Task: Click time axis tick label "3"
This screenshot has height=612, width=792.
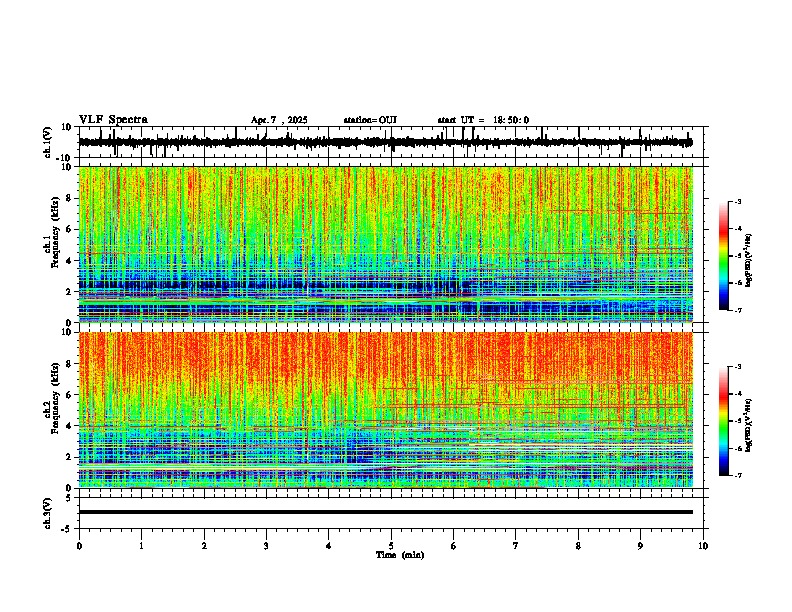Action: (x=266, y=546)
